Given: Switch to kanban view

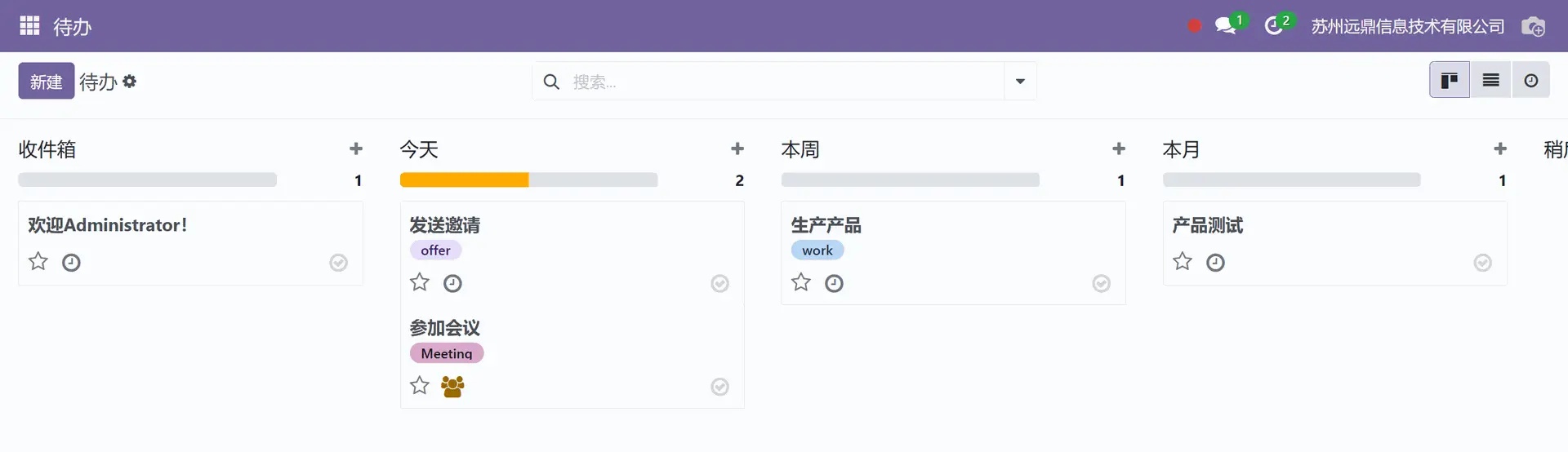Looking at the screenshot, I should pyautogui.click(x=1450, y=80).
